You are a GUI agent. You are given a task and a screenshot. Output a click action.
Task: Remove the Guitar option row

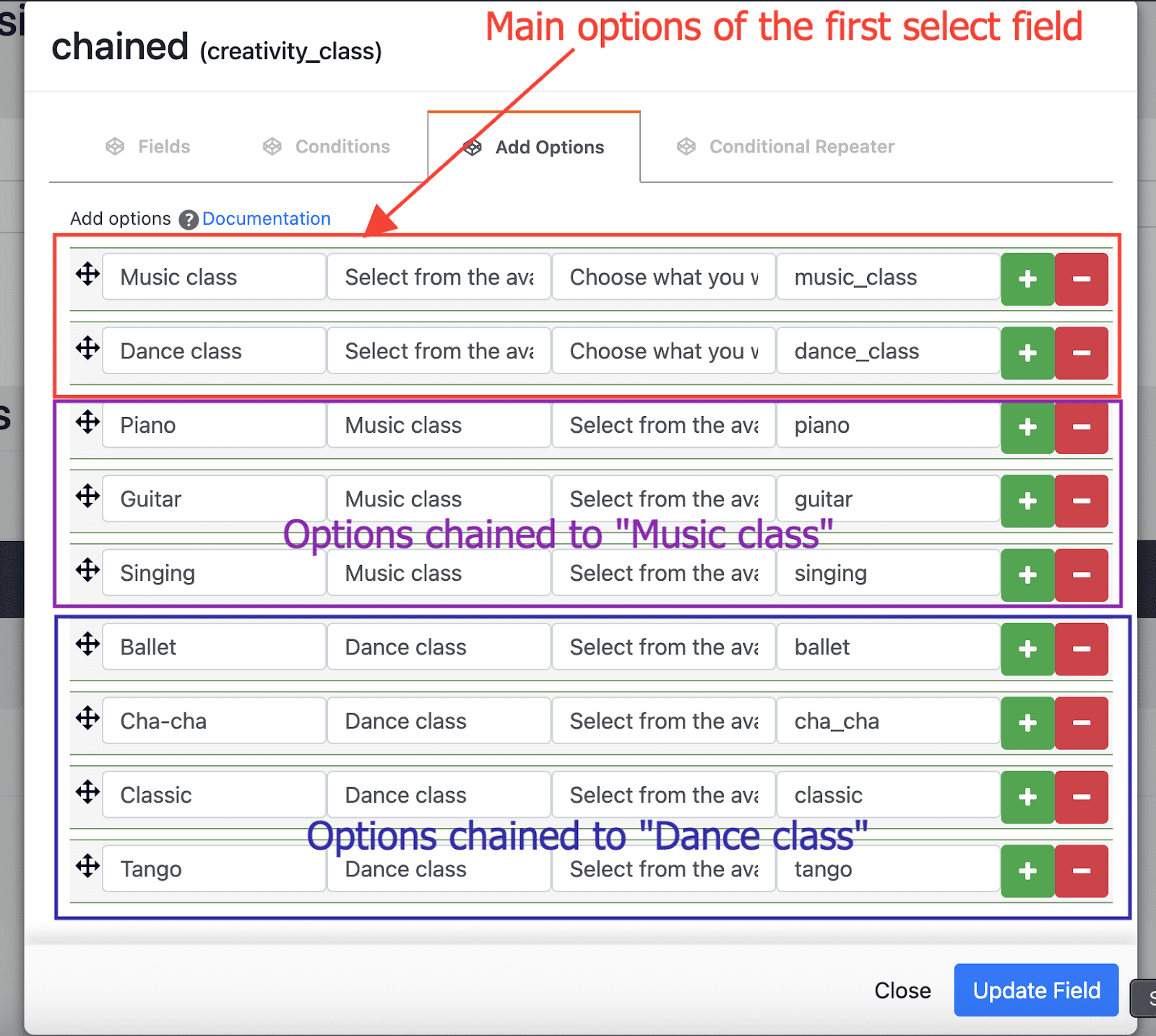coord(1081,501)
